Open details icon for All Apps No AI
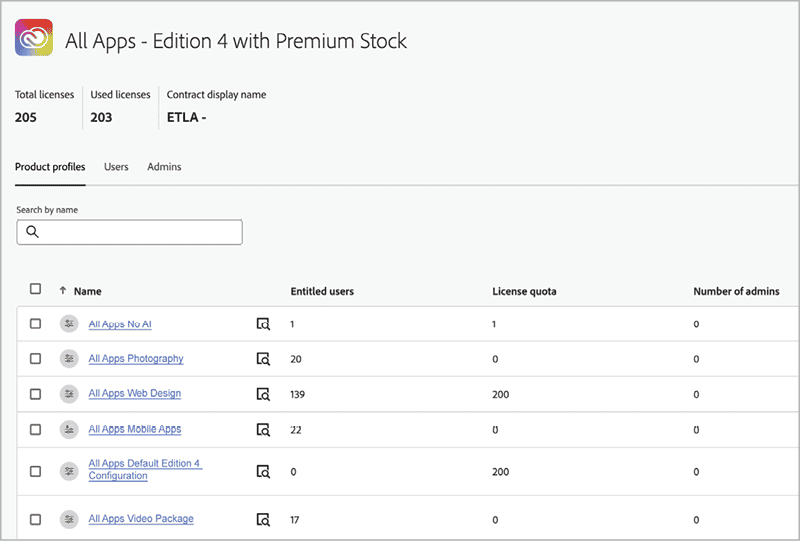The height and width of the screenshot is (541, 800). click(x=263, y=324)
